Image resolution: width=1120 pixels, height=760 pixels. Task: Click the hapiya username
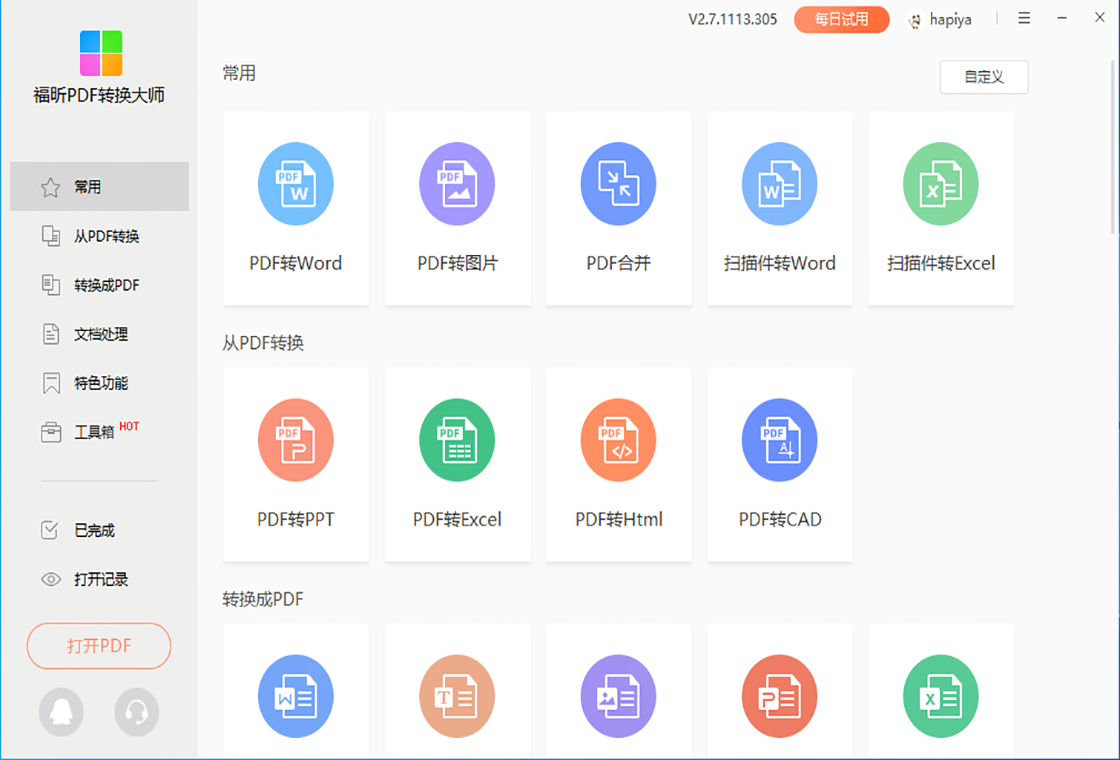pos(950,20)
